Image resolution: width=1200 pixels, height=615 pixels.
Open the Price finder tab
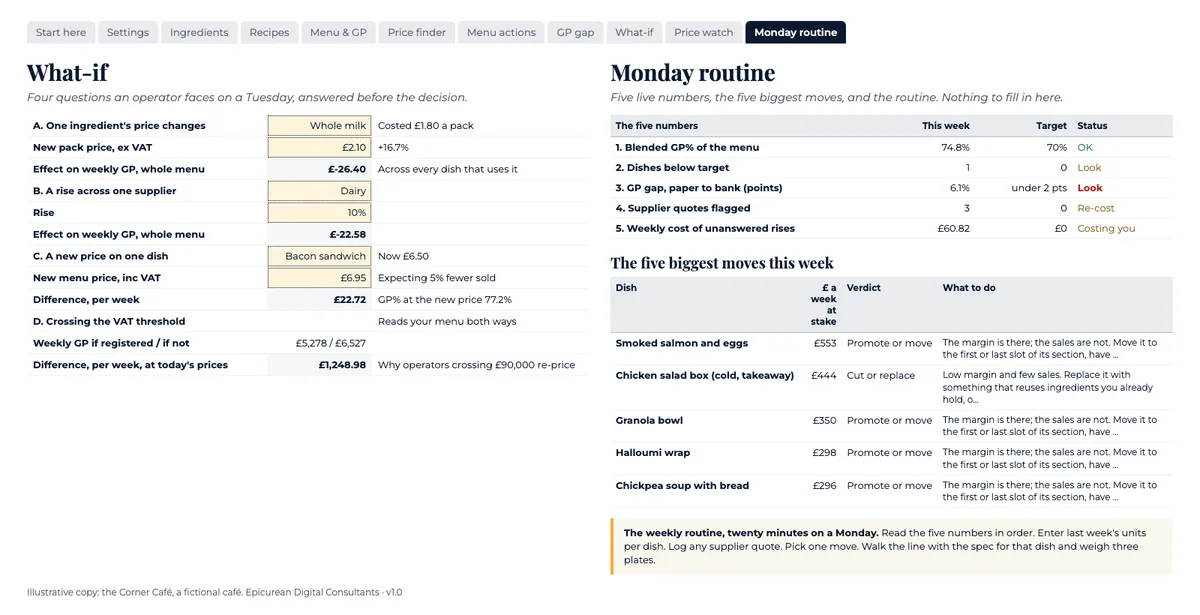coord(417,32)
